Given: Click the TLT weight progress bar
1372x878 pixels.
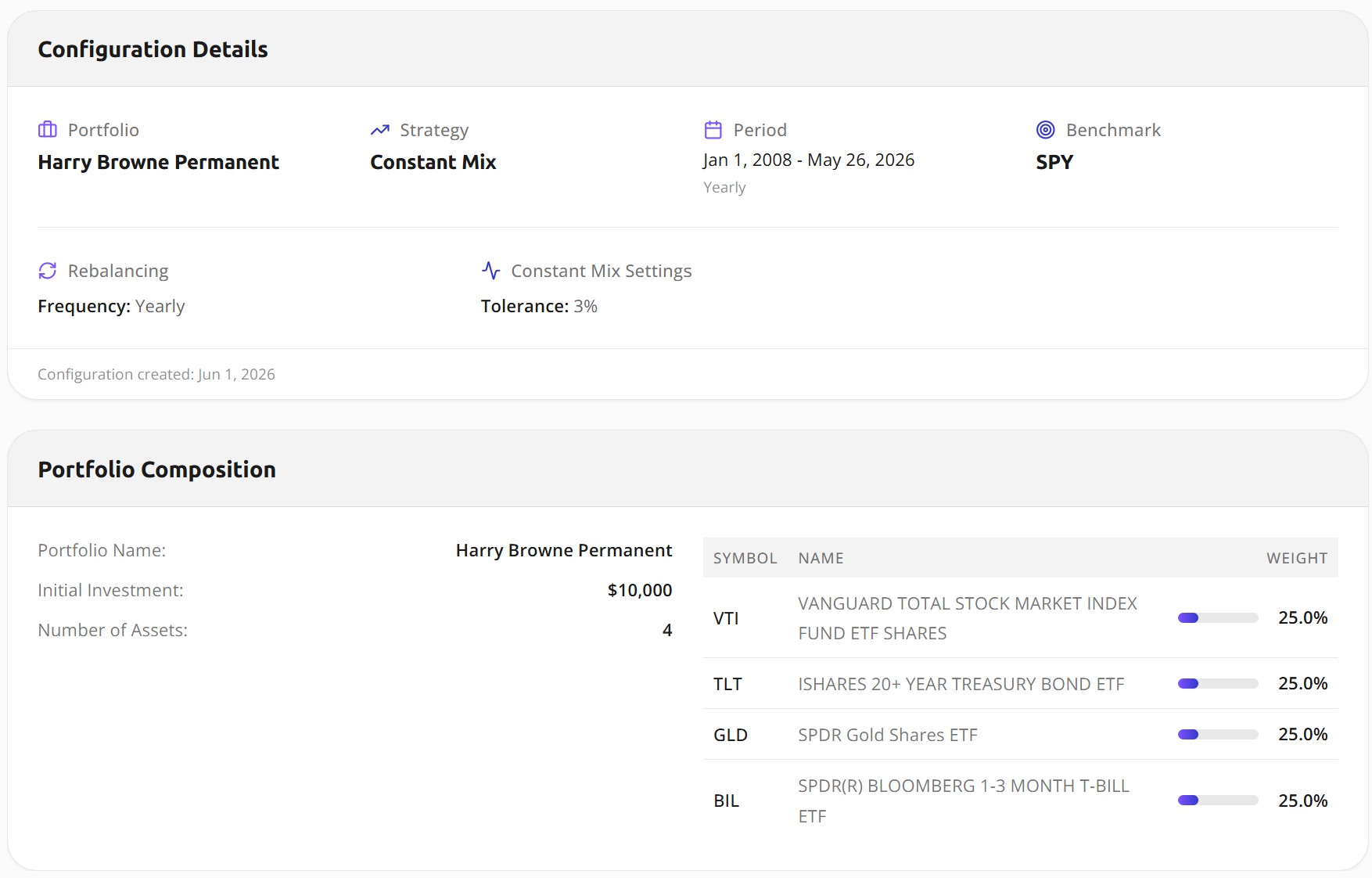Looking at the screenshot, I should [x=1218, y=684].
